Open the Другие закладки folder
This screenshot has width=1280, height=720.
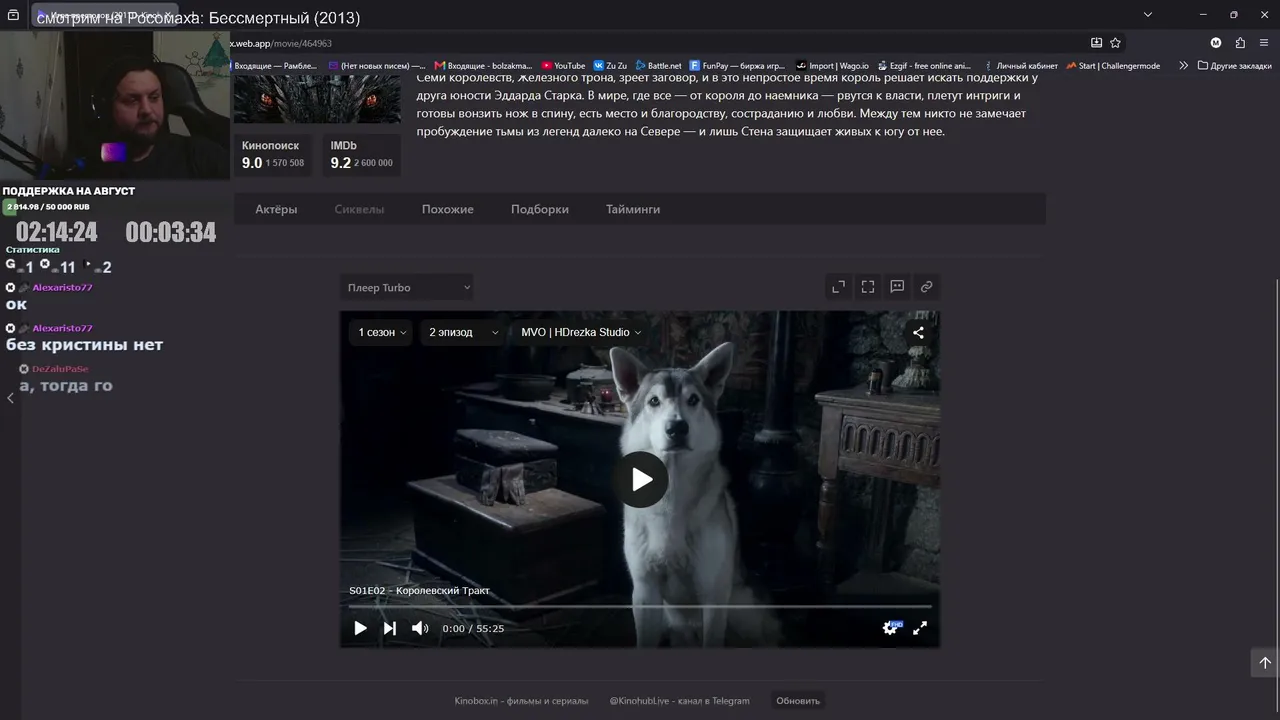1234,66
